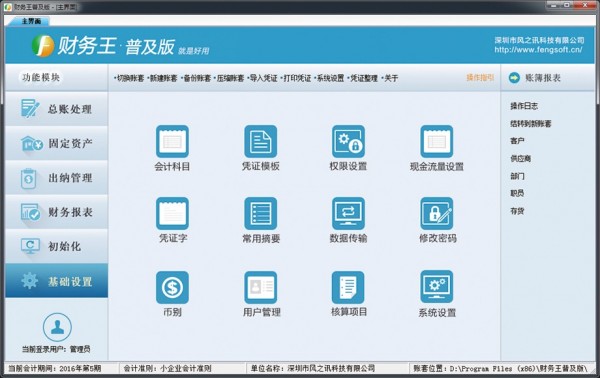Open the 用户管理 ID card icon
600x378 pixels.
(261, 287)
